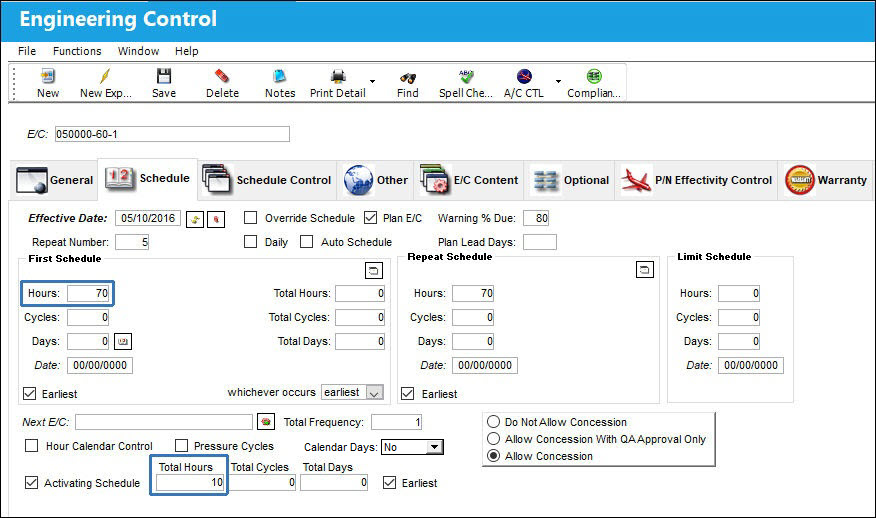The width and height of the screenshot is (876, 518).
Task: Click the Next E/C text field
Action: [164, 422]
